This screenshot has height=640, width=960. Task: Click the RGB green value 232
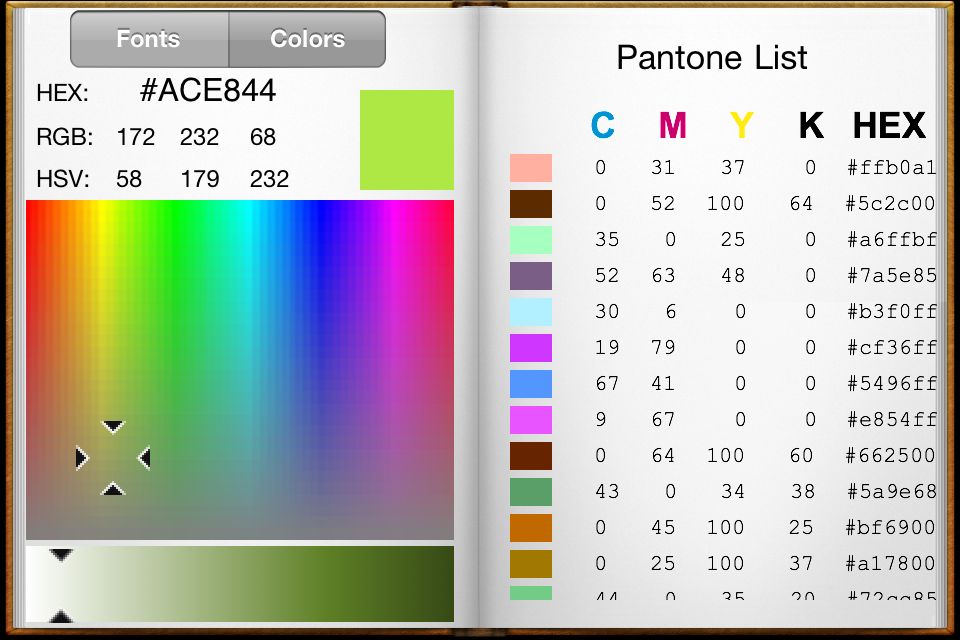click(x=200, y=137)
